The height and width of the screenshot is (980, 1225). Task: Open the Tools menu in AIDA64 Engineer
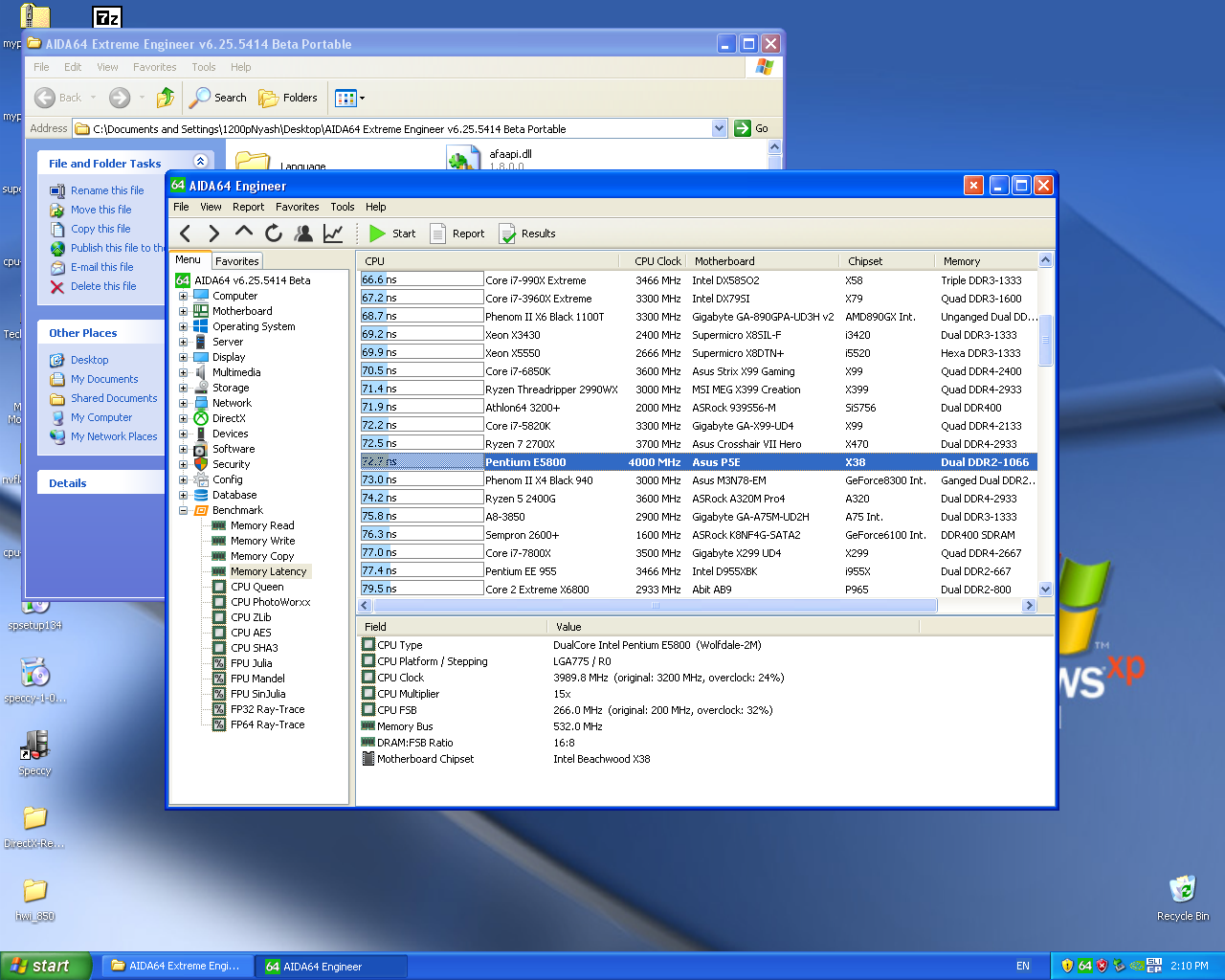pos(343,207)
